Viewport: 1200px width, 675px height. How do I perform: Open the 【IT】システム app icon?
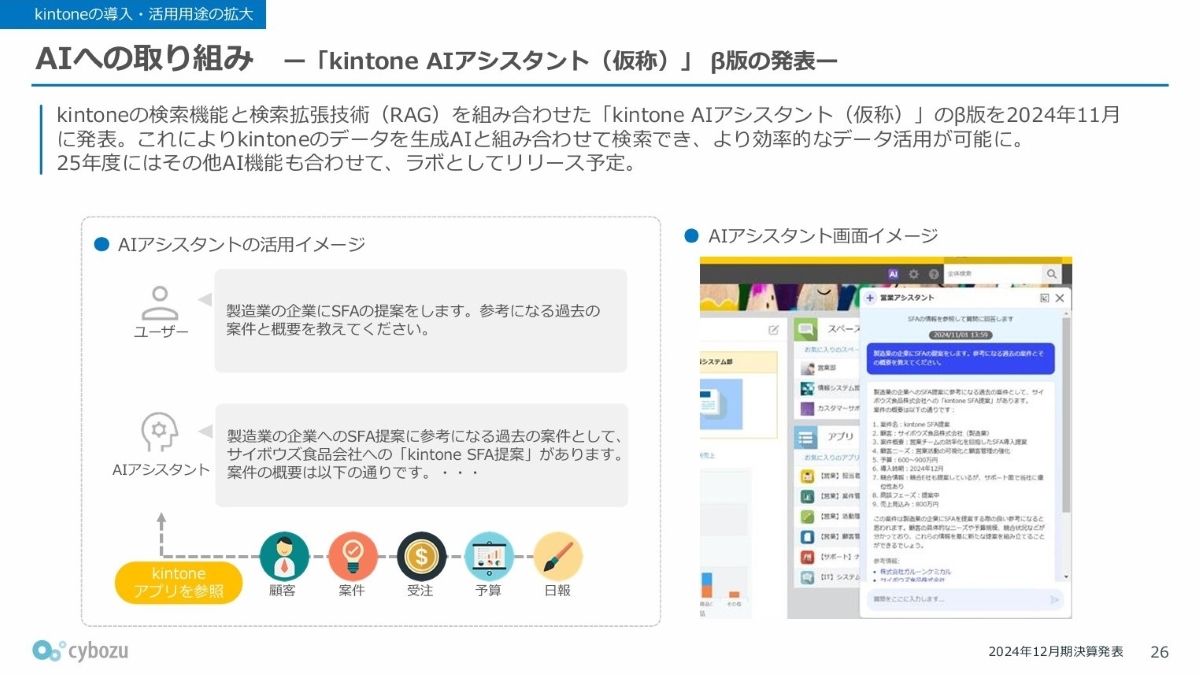(807, 578)
